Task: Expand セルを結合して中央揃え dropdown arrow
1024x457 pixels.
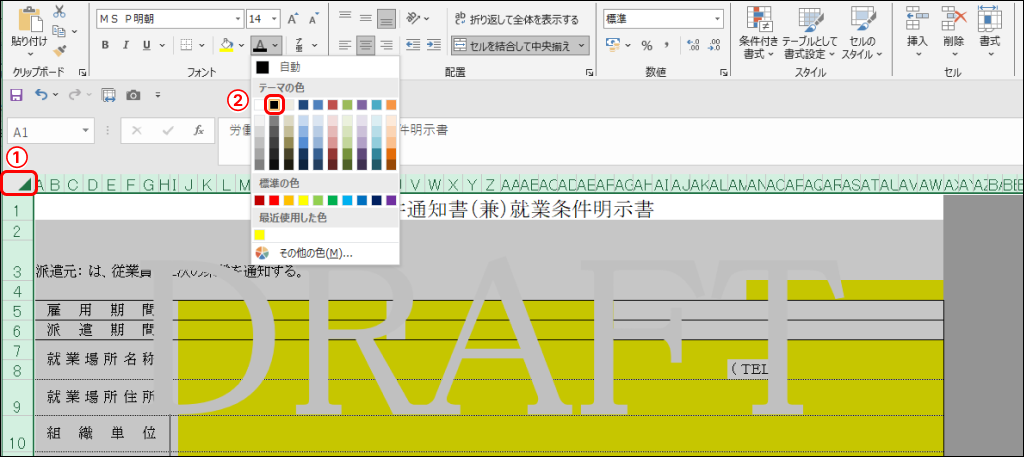Action: point(581,45)
